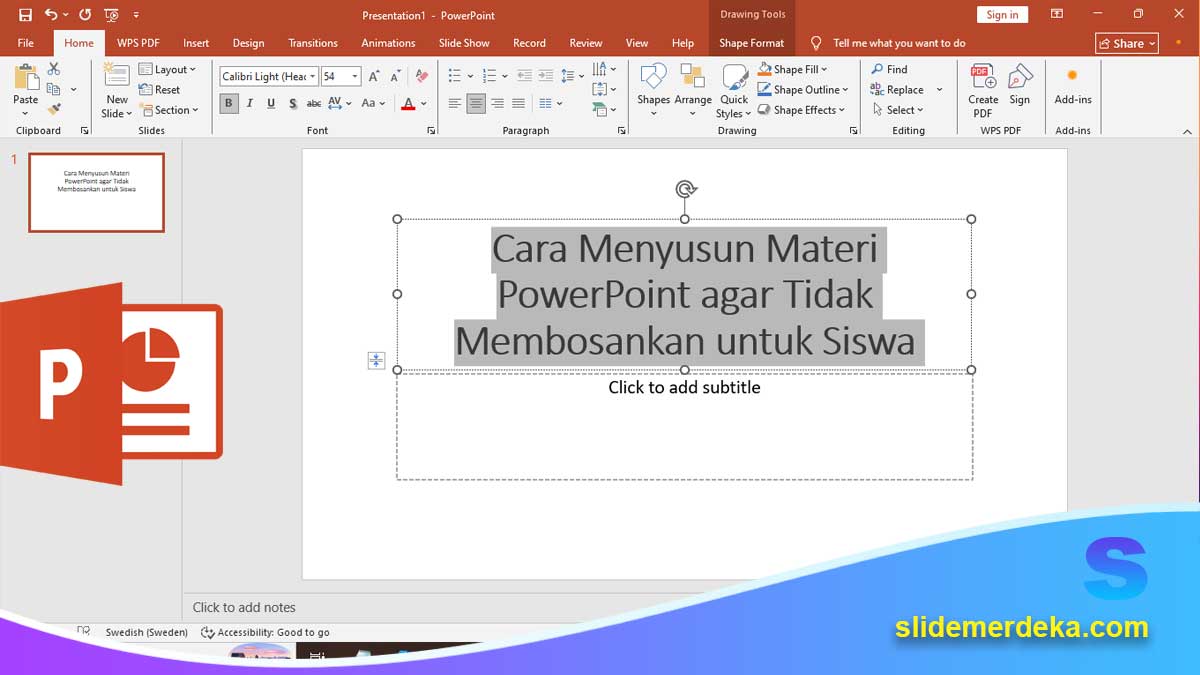This screenshot has width=1200, height=675.
Task: Click Create PDF icon
Action: tap(983, 78)
